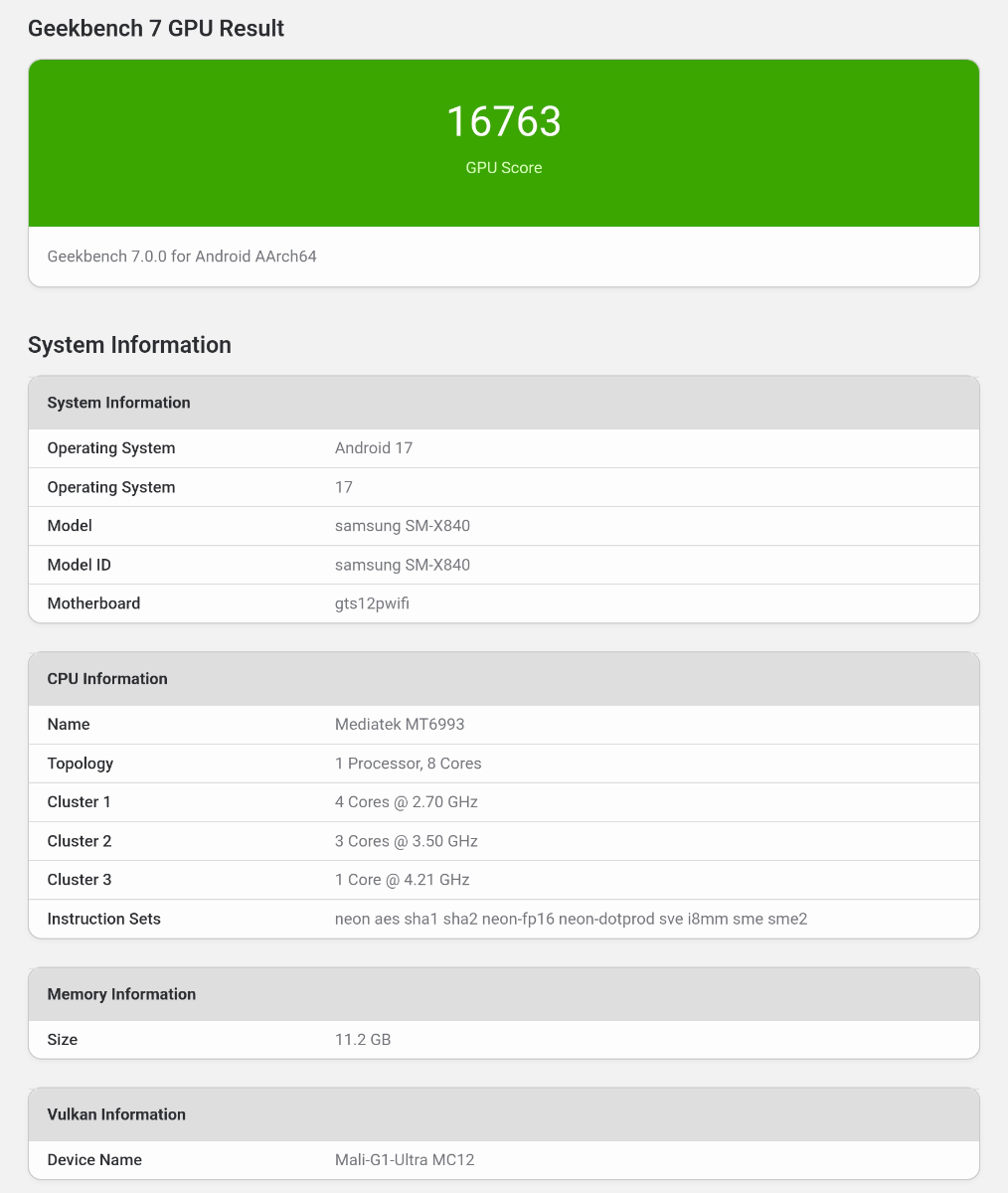Select the 'GPU Score' label
Image resolution: width=1008 pixels, height=1193 pixels.
click(x=504, y=168)
